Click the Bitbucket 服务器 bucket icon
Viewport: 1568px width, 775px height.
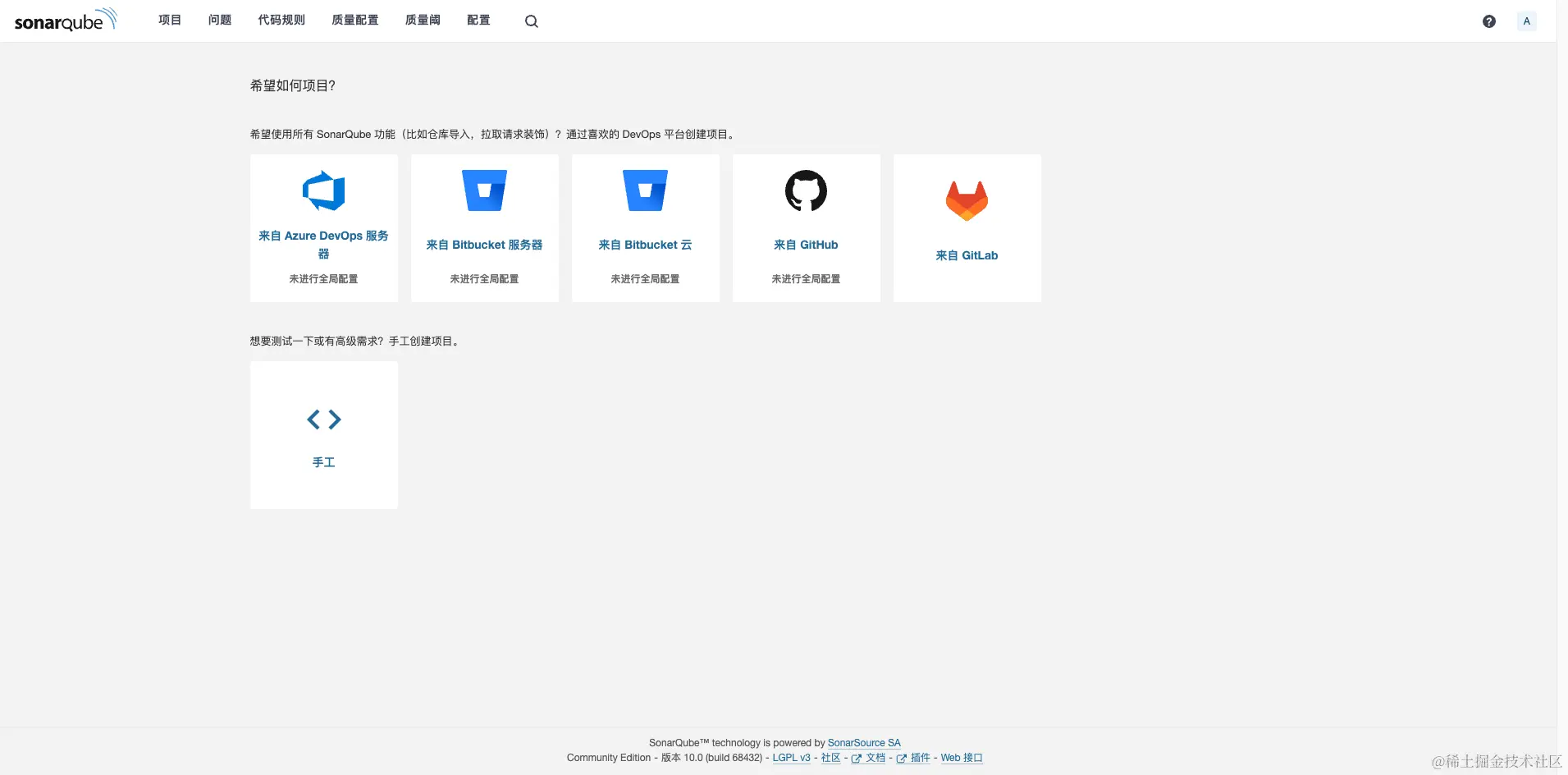pyautogui.click(x=485, y=190)
